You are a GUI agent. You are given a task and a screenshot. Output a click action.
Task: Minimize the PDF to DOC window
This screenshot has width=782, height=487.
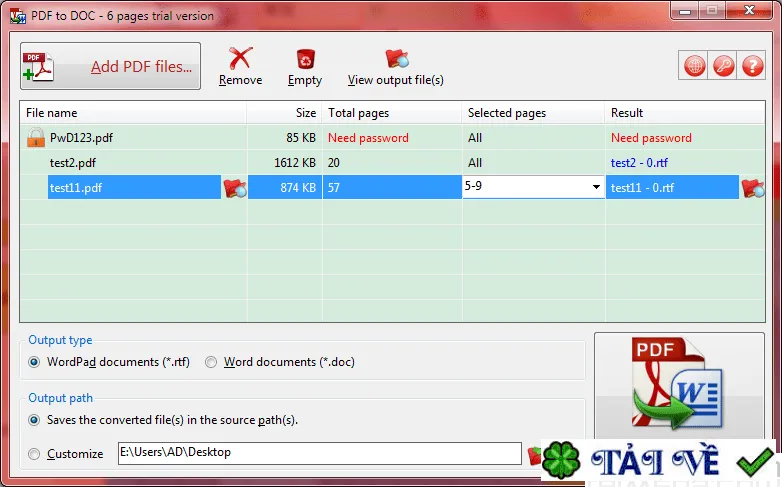point(685,10)
